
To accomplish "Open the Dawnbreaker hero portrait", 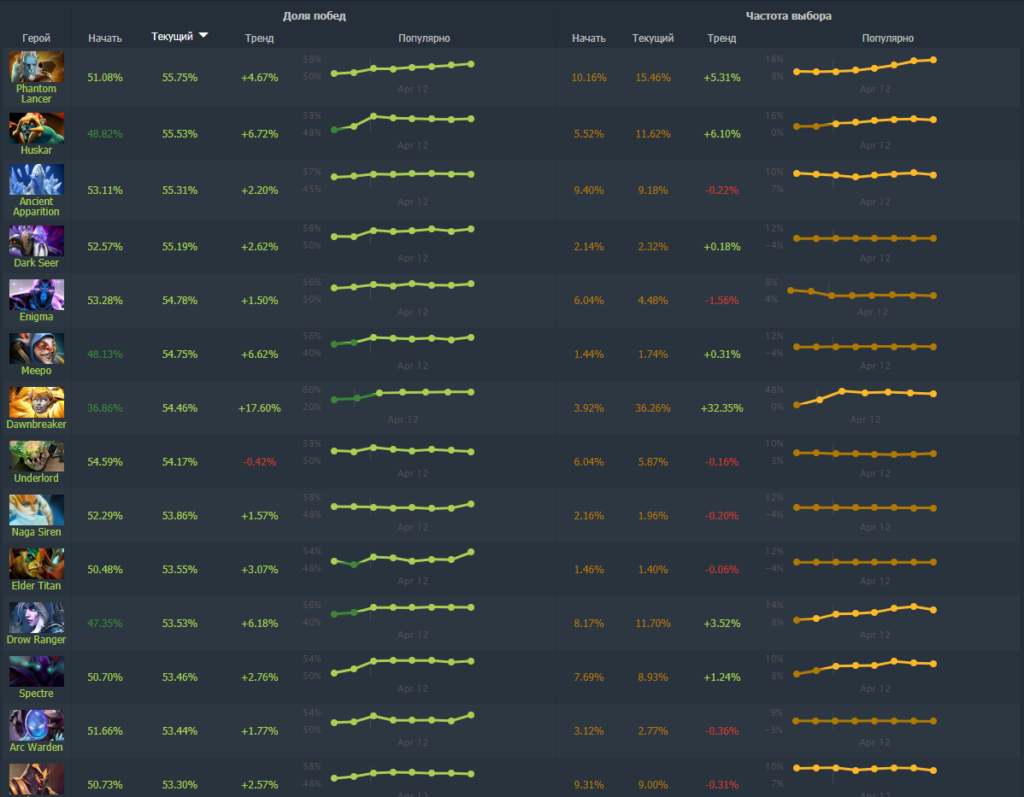I will pyautogui.click(x=37, y=402).
